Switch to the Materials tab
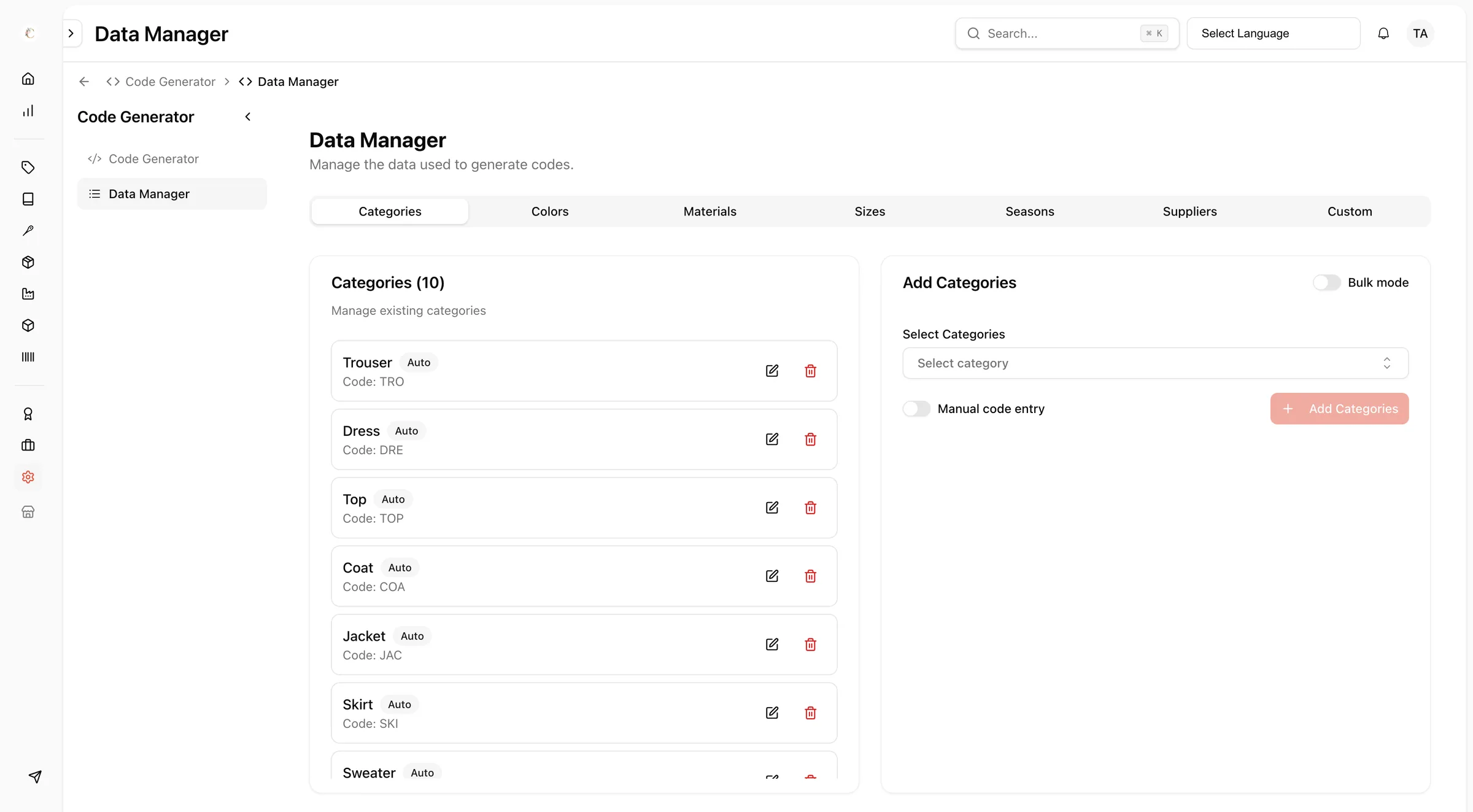 coord(710,211)
